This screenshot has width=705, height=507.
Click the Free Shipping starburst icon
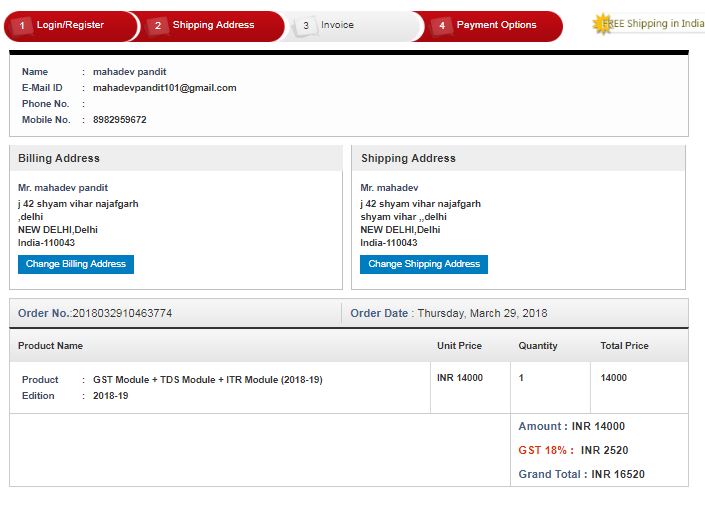602,24
